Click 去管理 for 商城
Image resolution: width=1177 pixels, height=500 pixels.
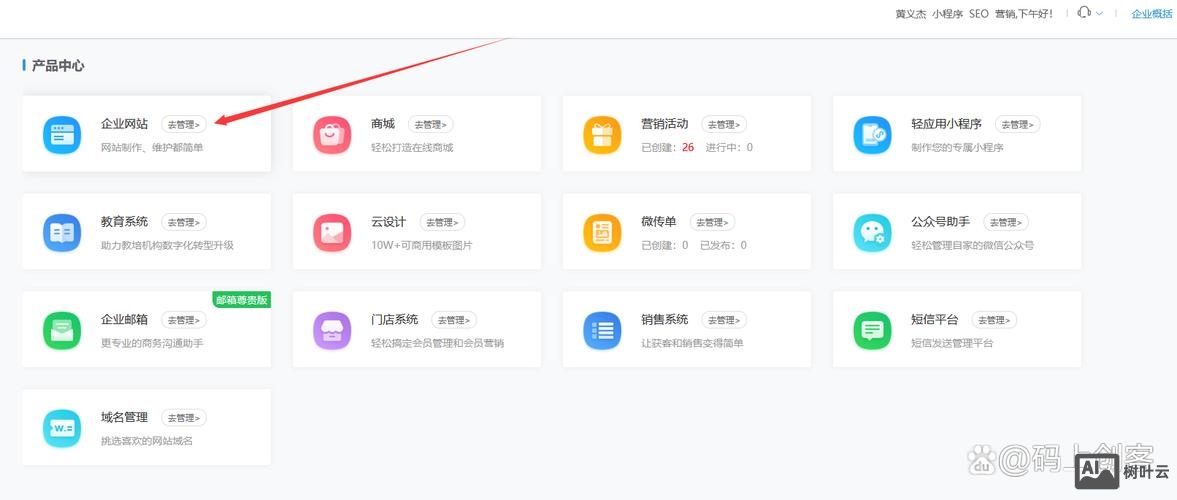point(431,125)
